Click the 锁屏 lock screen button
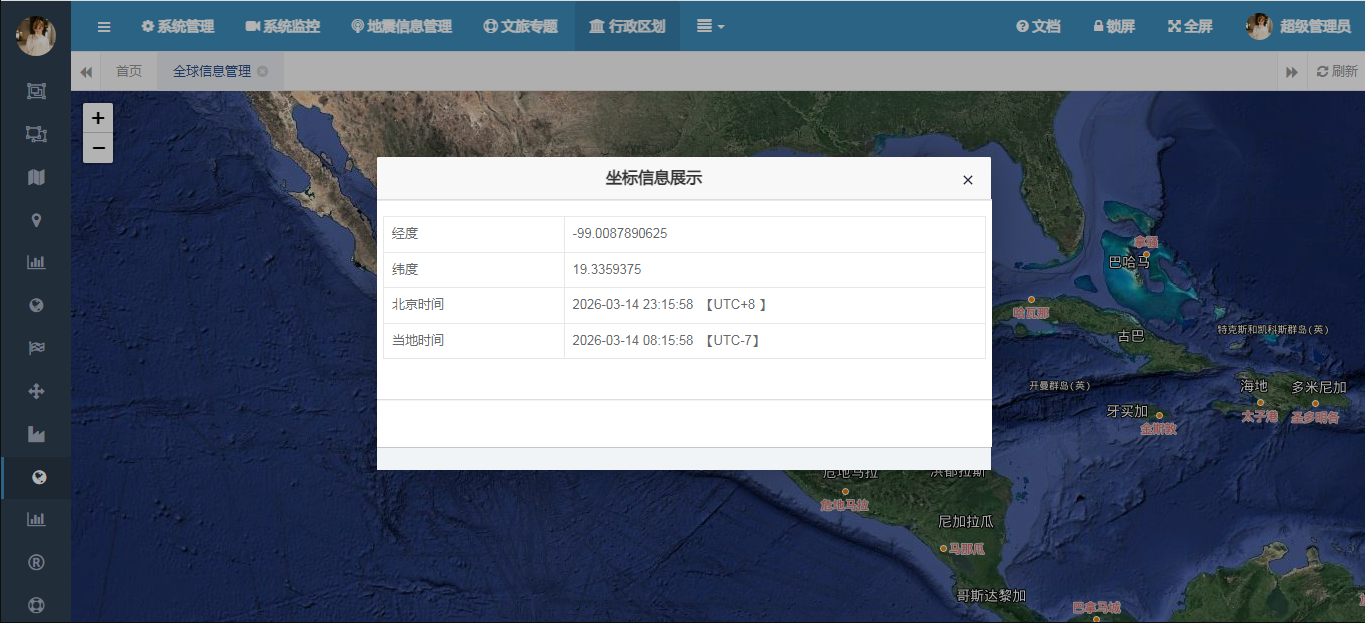Screen dimensions: 1365x623 [x=1114, y=26]
